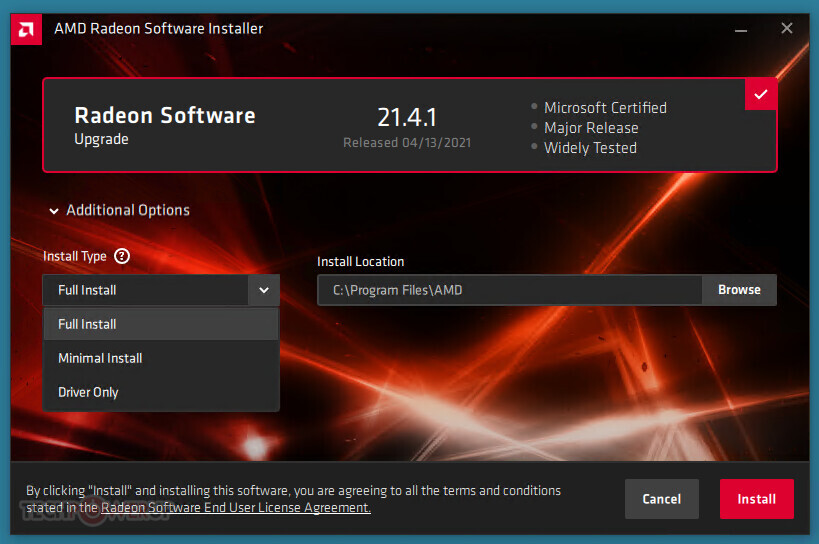Click Browse to change install location

[739, 290]
